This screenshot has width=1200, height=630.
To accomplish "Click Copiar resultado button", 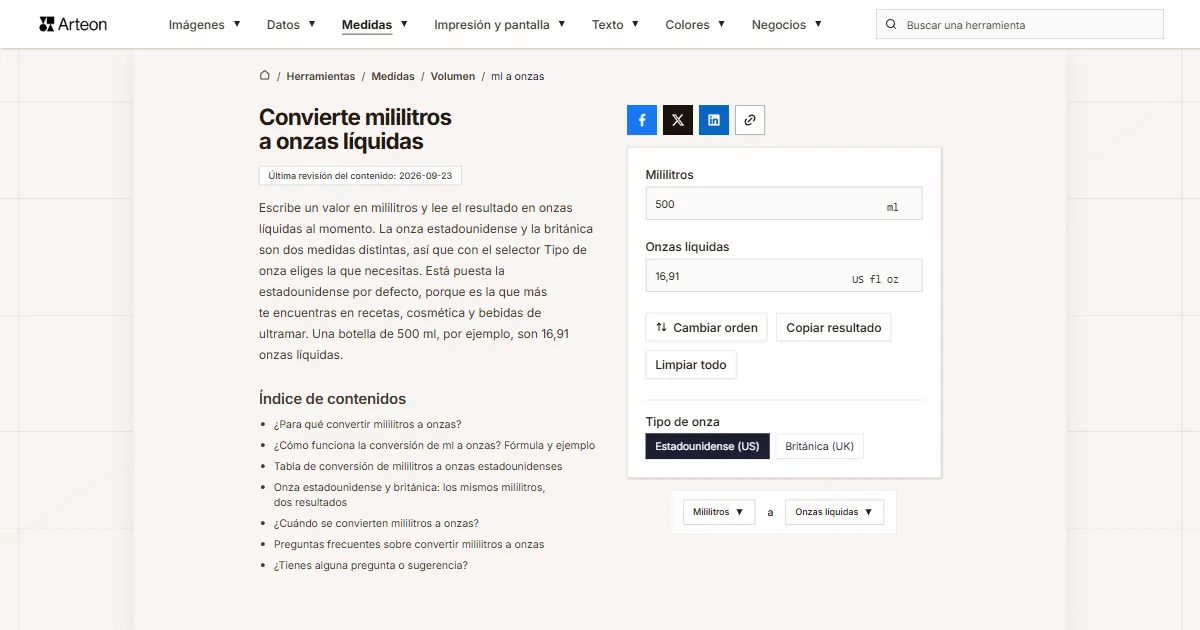I will click(834, 327).
